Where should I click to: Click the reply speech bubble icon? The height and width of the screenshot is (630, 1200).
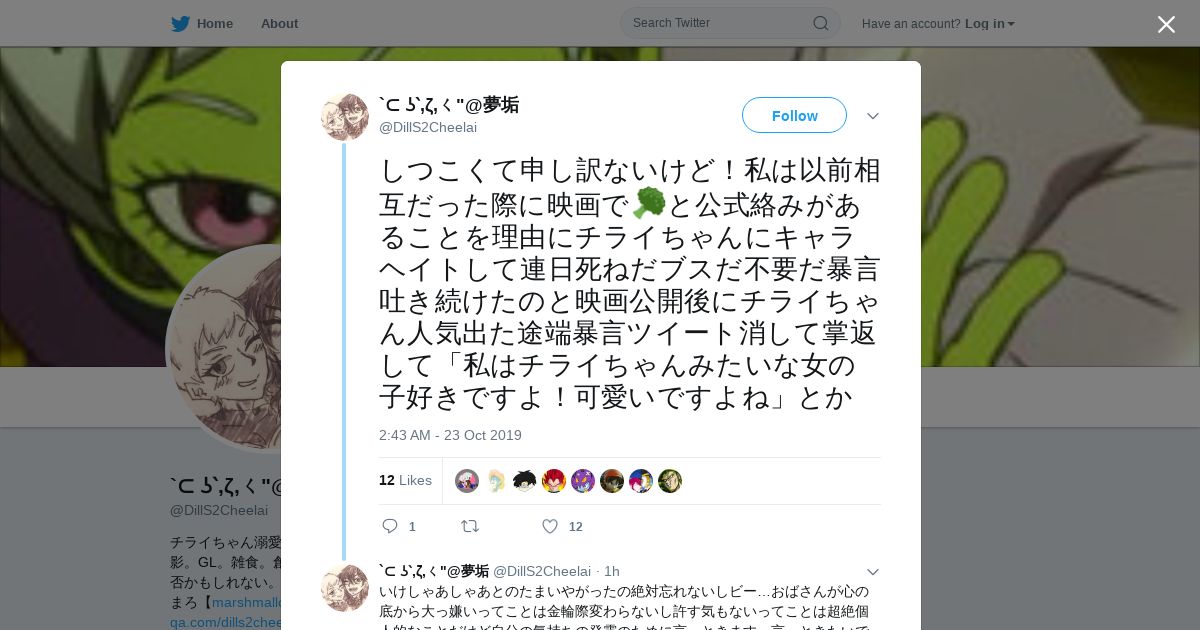click(x=390, y=526)
